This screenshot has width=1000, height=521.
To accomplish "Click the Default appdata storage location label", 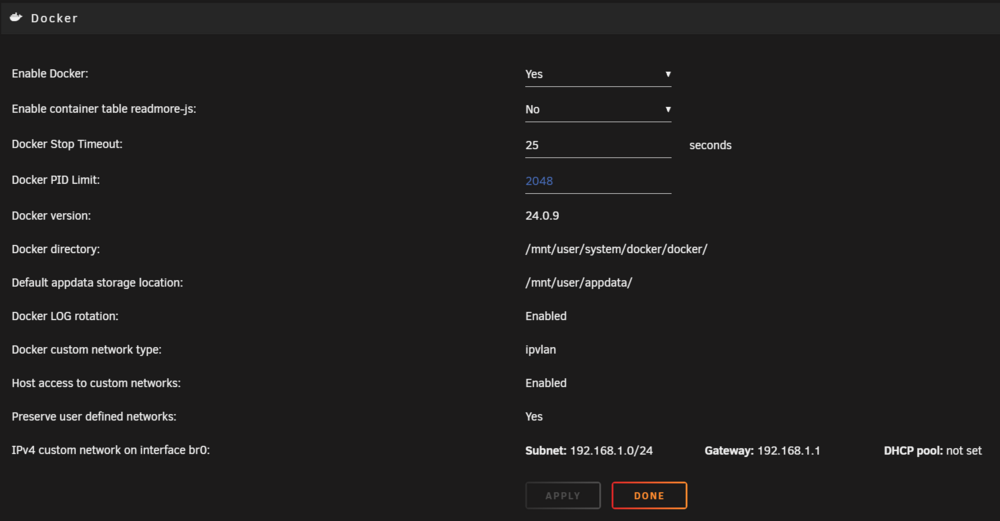I will point(97,283).
